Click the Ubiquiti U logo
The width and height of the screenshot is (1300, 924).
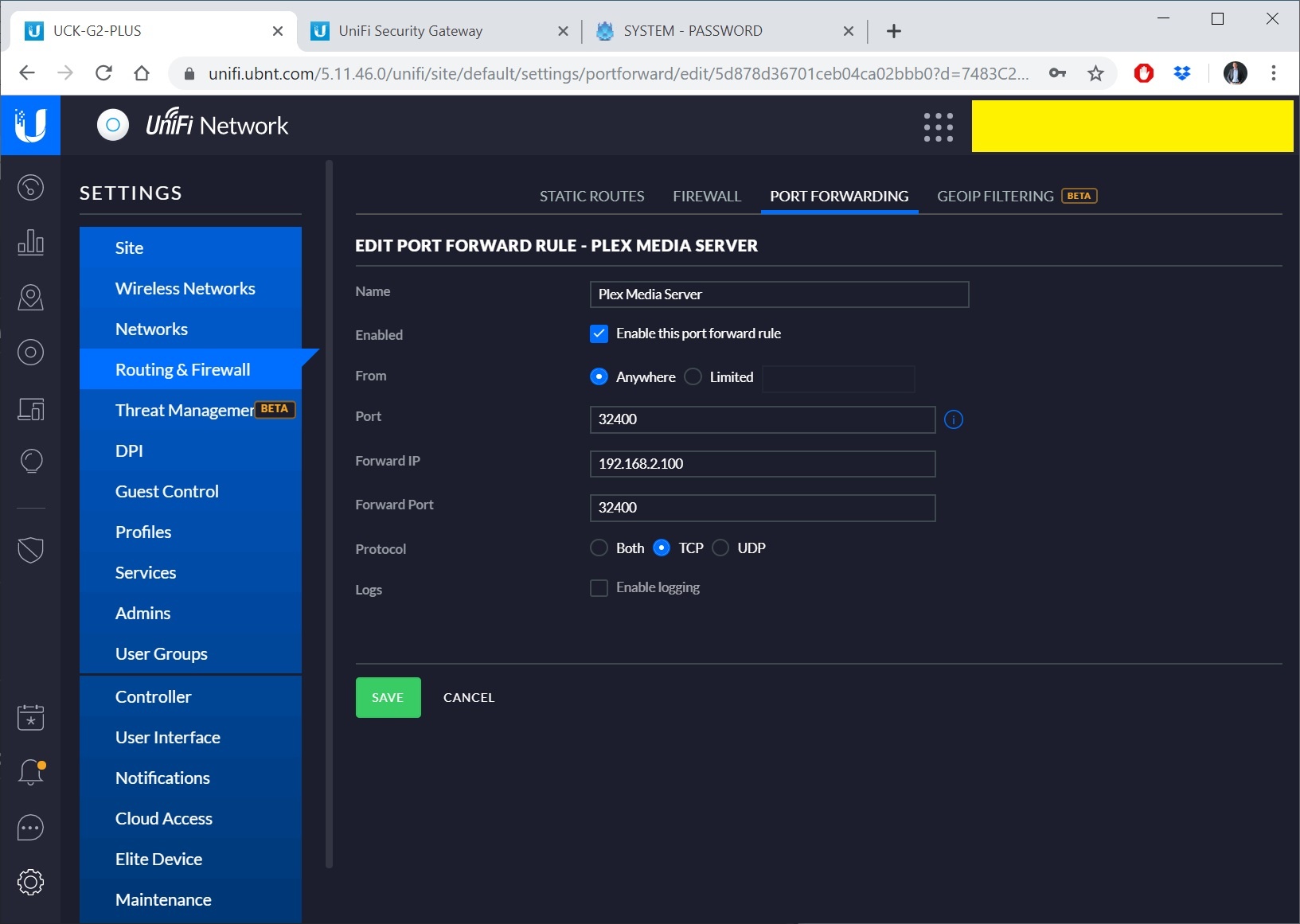tap(30, 125)
